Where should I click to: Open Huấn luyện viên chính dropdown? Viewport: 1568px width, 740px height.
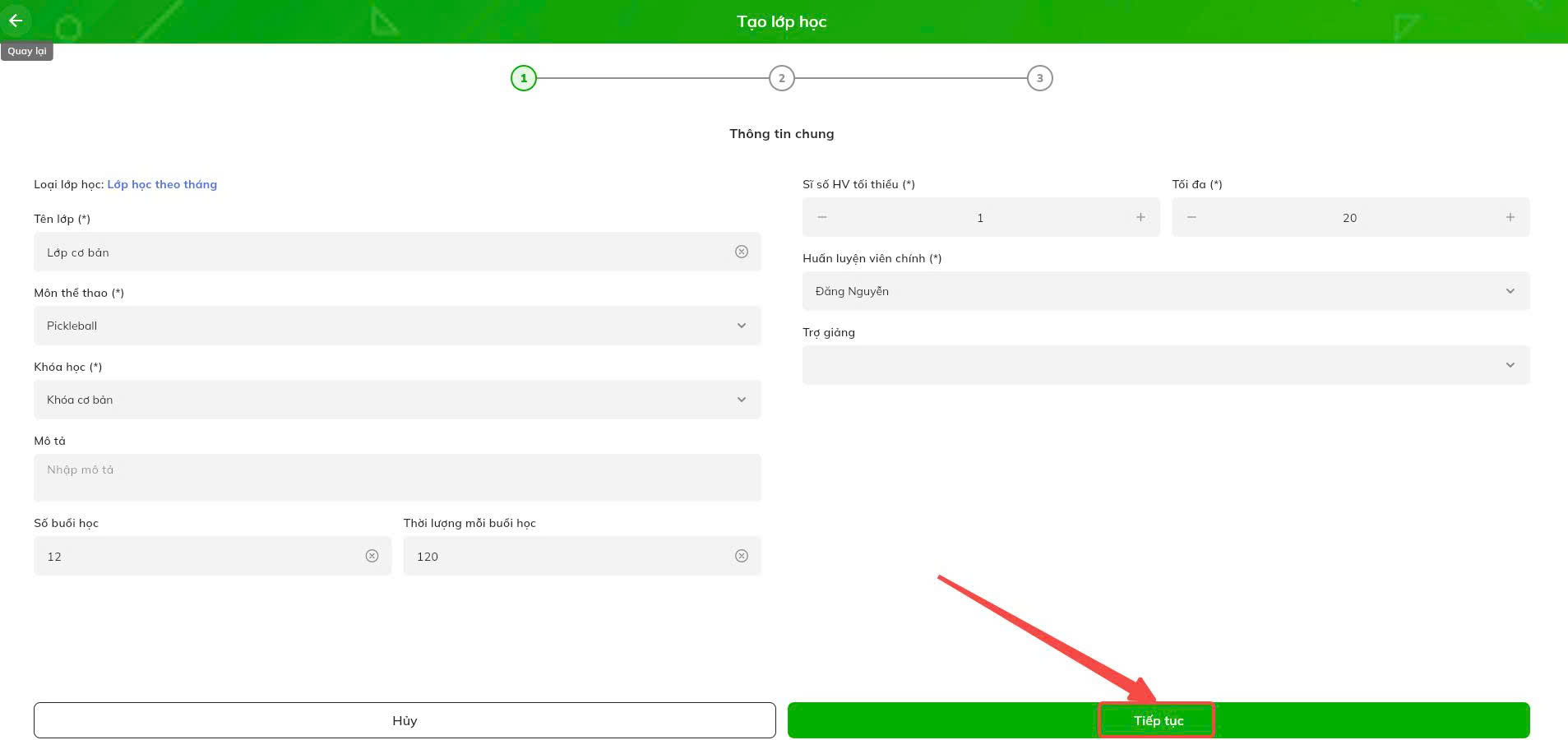tap(1166, 291)
